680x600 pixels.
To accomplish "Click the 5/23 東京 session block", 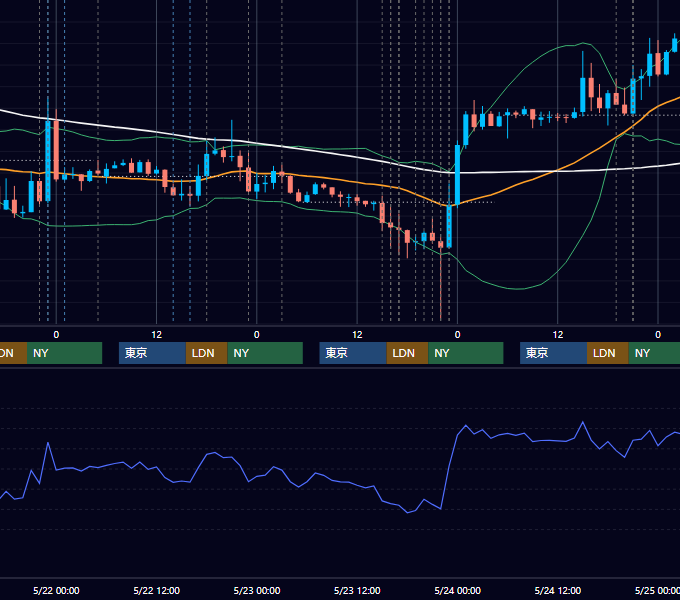I will 353,353.
